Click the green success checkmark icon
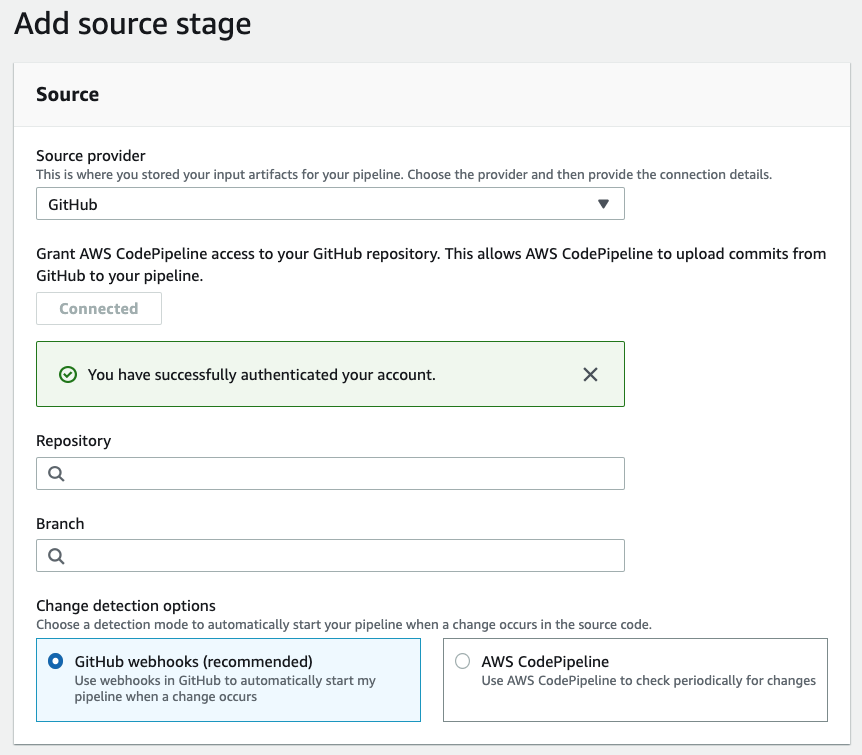This screenshot has height=755, width=862. pyautogui.click(x=68, y=375)
